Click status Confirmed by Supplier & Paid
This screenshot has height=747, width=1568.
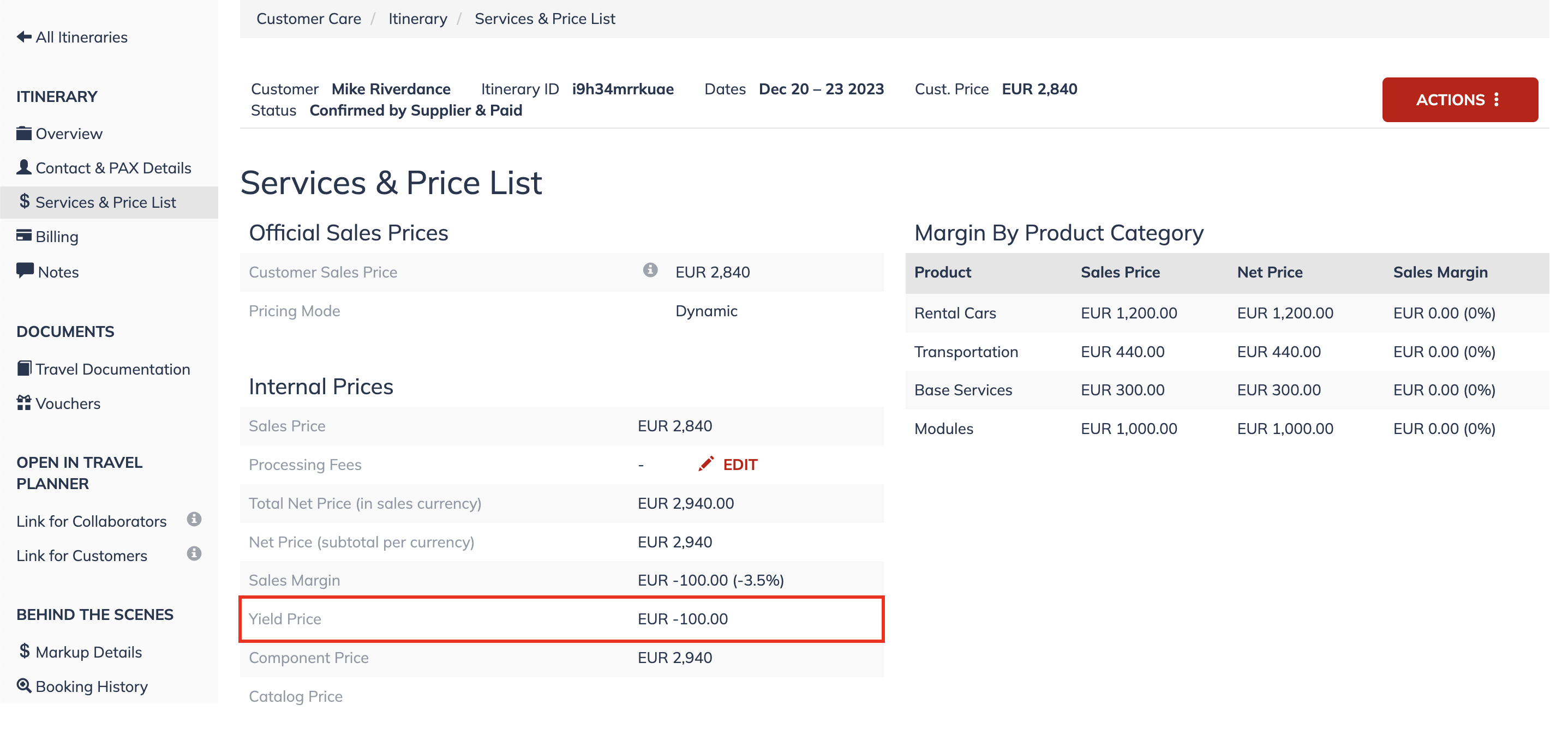coord(416,110)
